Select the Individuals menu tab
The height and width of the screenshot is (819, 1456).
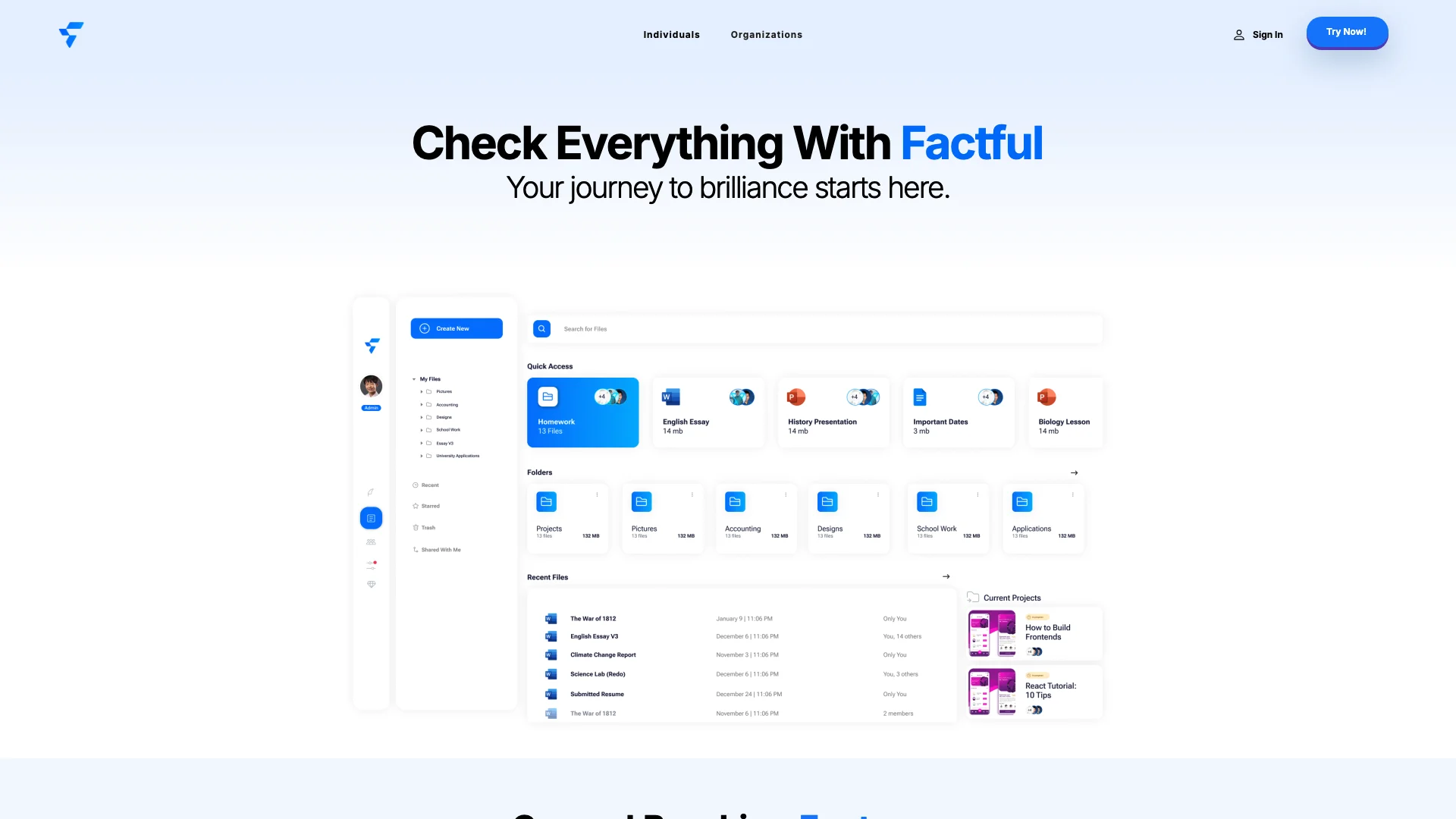pos(671,35)
